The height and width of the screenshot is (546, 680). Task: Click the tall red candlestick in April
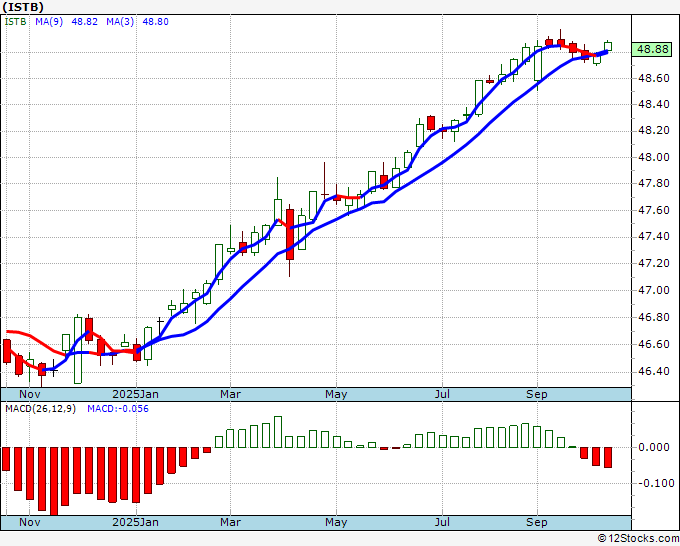tap(290, 235)
